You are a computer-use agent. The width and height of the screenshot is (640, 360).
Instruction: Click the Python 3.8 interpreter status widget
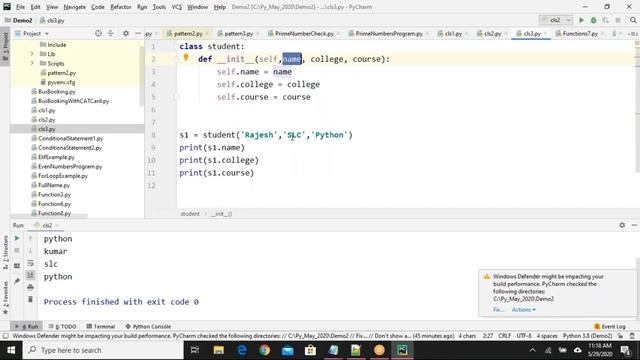(x=587, y=336)
